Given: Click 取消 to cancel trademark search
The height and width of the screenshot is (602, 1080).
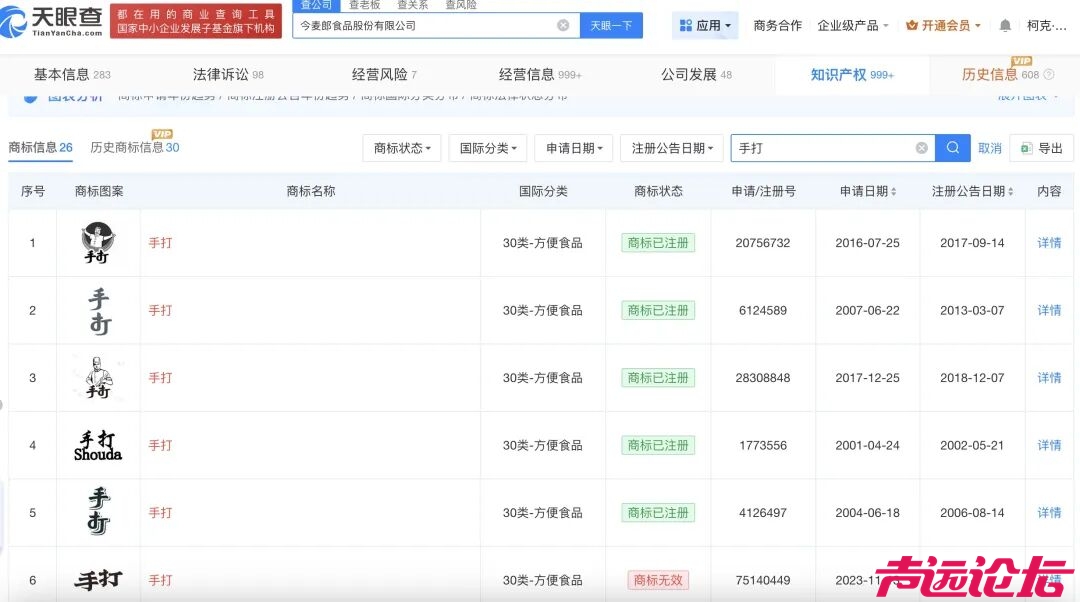Looking at the screenshot, I should click(x=990, y=148).
